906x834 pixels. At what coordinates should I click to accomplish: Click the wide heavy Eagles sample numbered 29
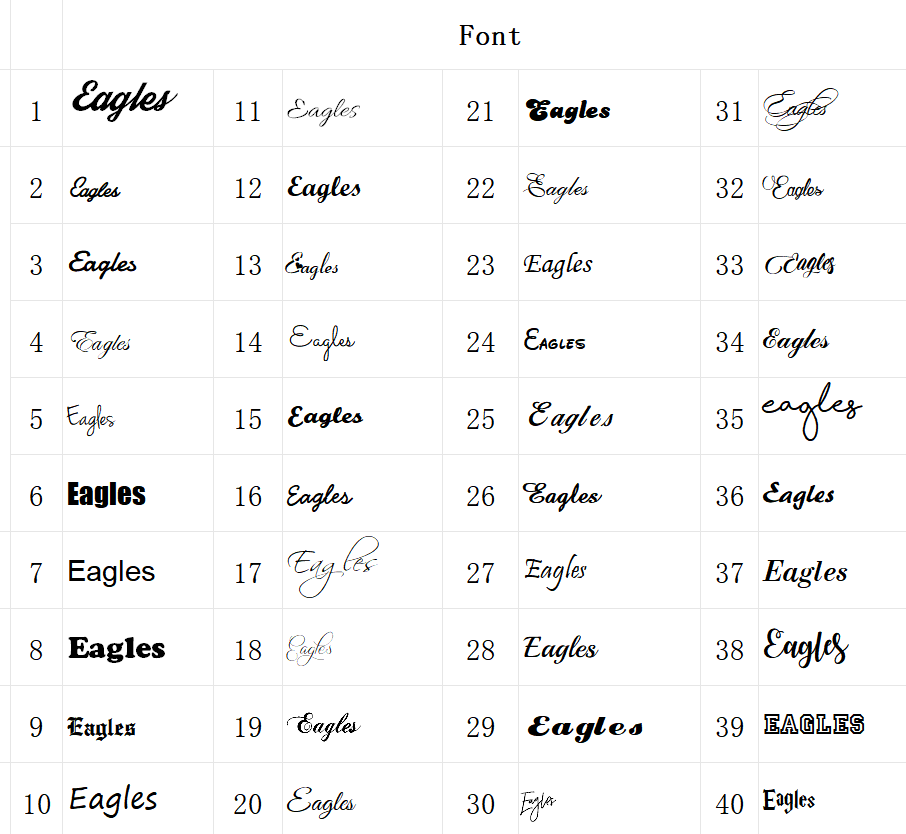point(585,727)
